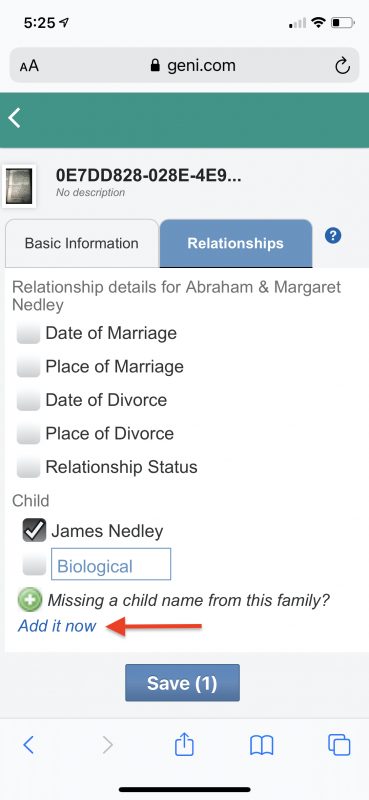Image resolution: width=369 pixels, height=800 pixels.
Task: Enable the Place of Marriage checkbox
Action: pos(28,367)
